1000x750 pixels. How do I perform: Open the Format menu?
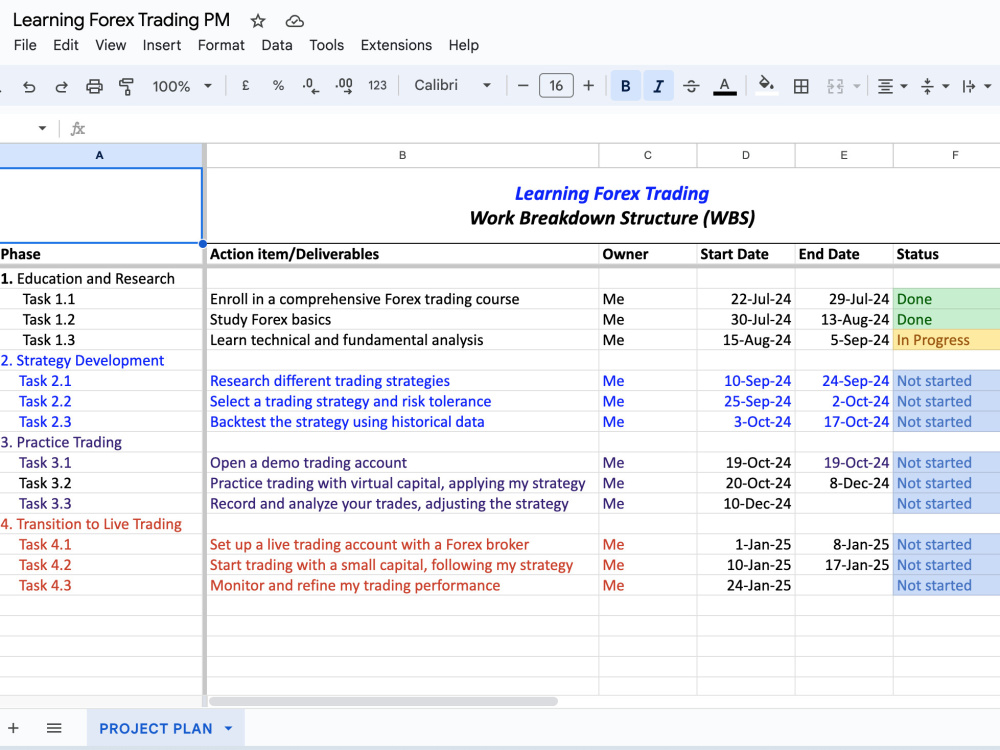221,45
